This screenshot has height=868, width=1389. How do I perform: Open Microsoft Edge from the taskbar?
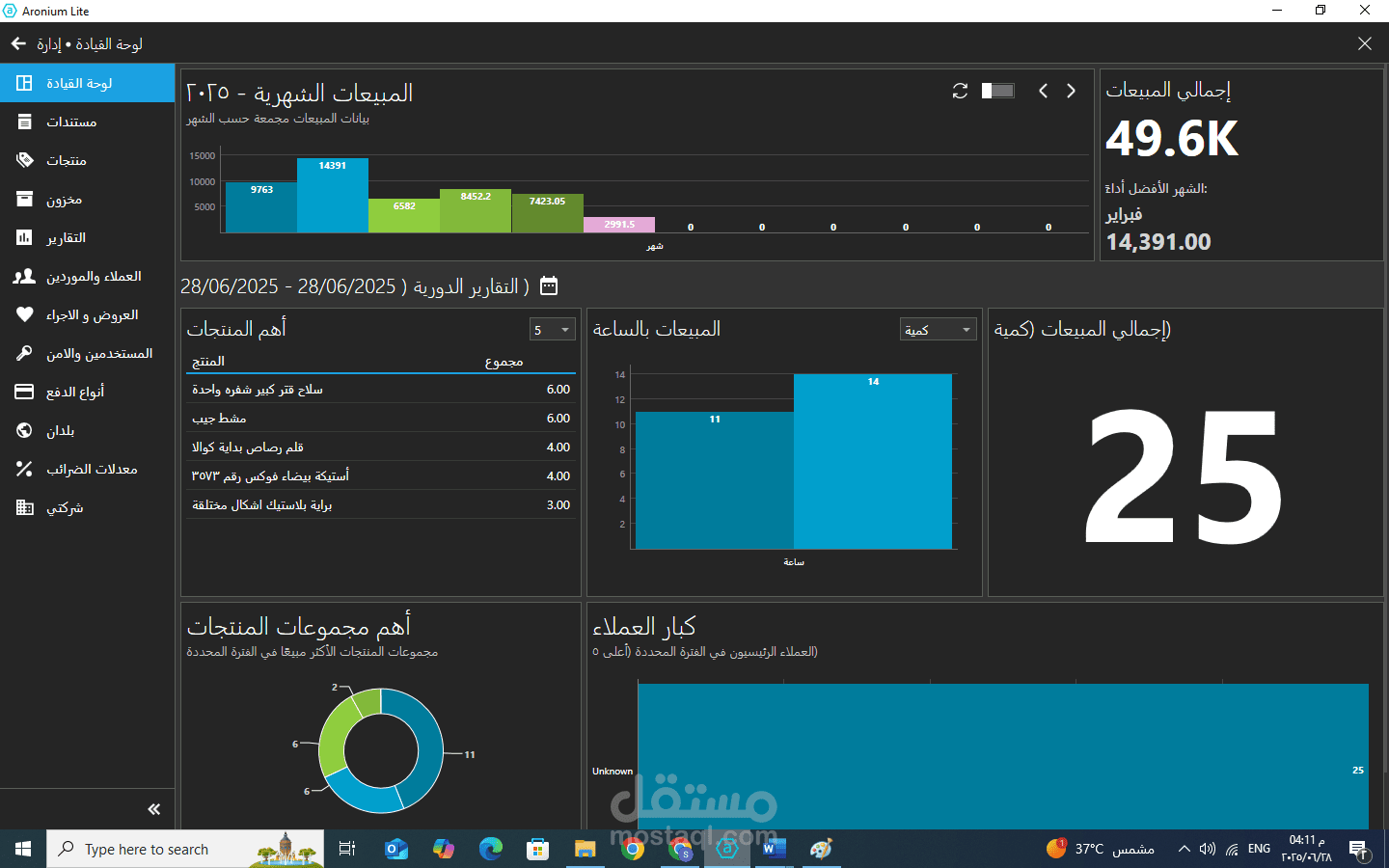[491, 849]
